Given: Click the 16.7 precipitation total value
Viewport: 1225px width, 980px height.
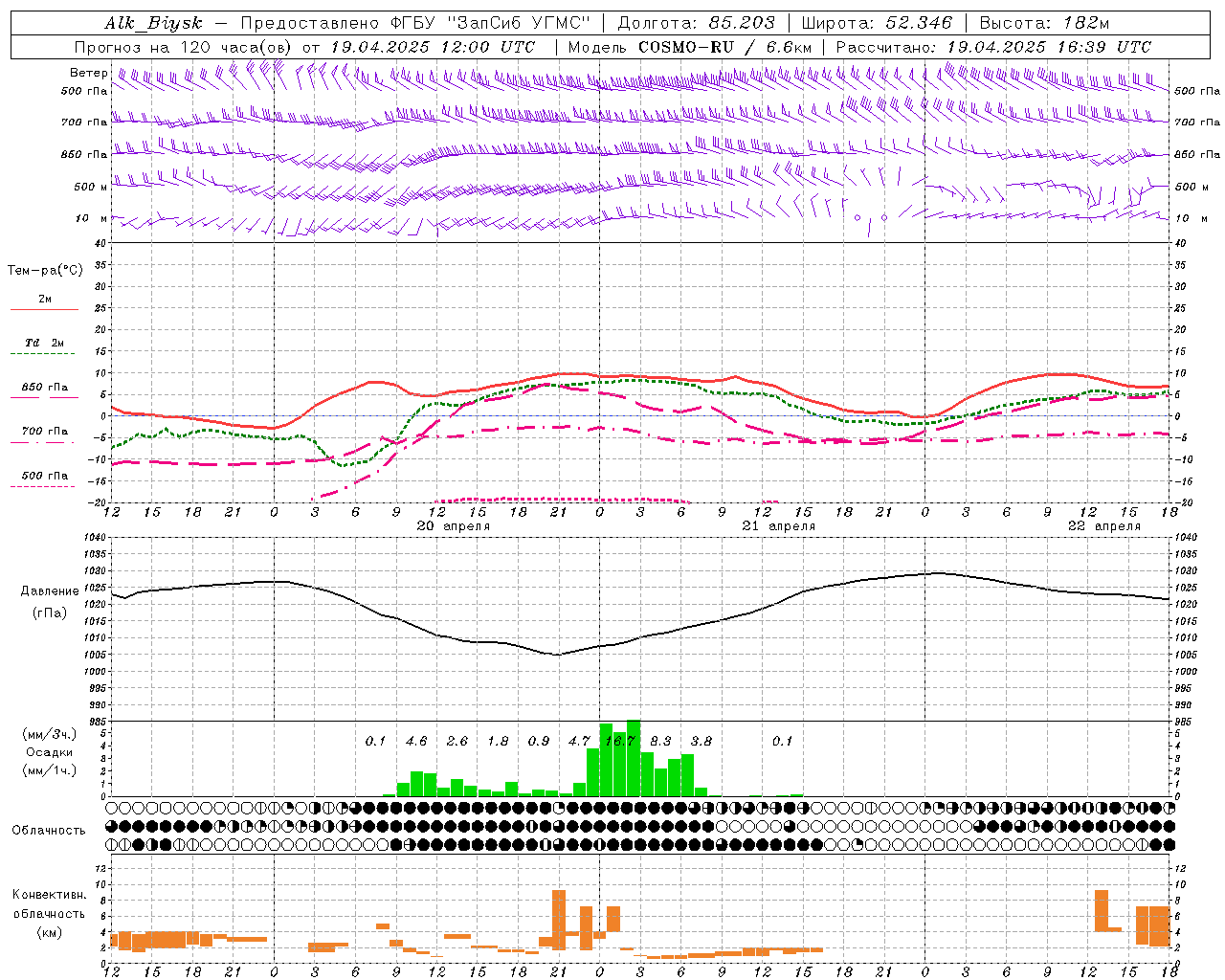Looking at the screenshot, I should coord(620,742).
